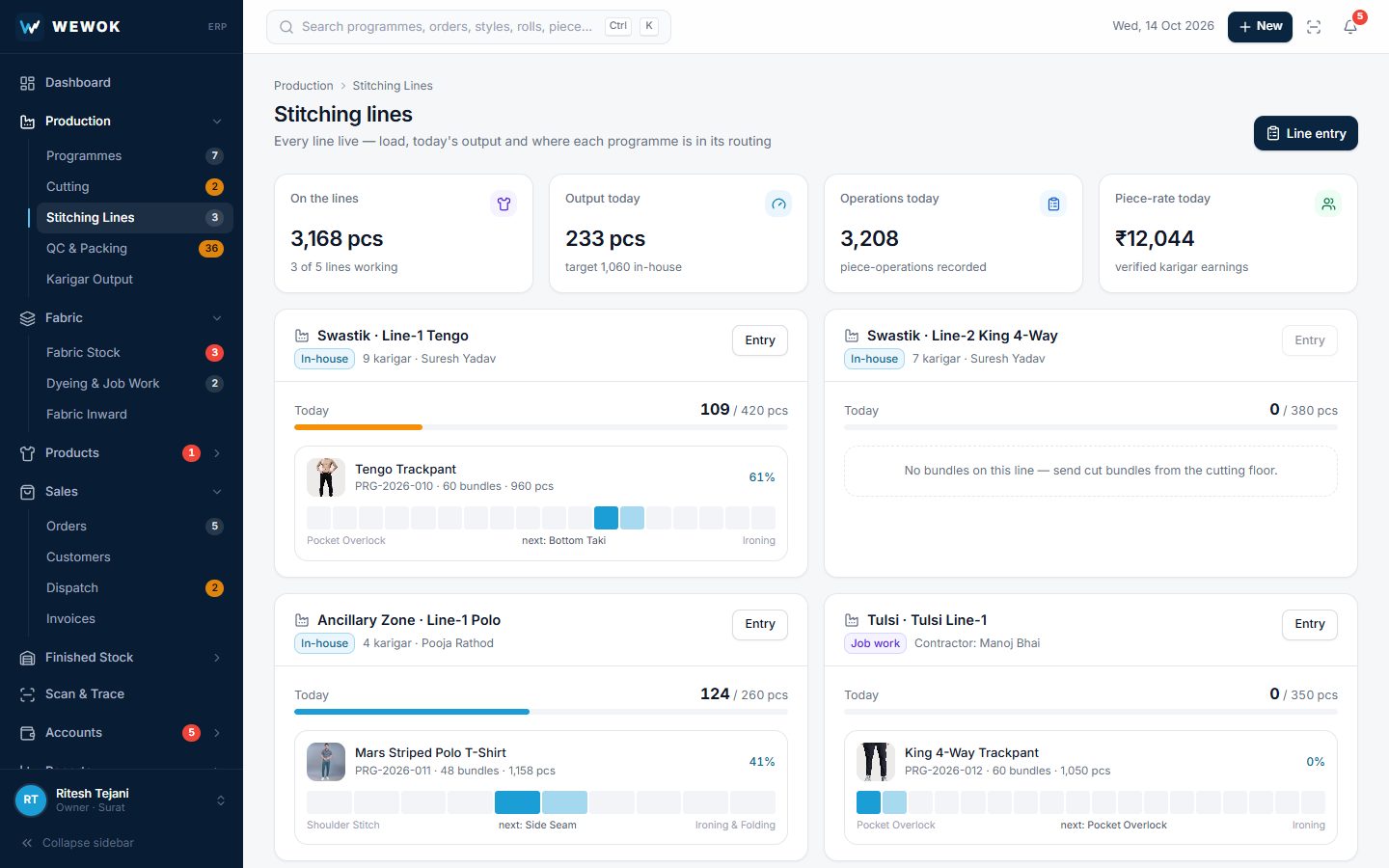The width and height of the screenshot is (1389, 868).
Task: Click the Fabric layers icon in sidebar
Action: (27, 318)
